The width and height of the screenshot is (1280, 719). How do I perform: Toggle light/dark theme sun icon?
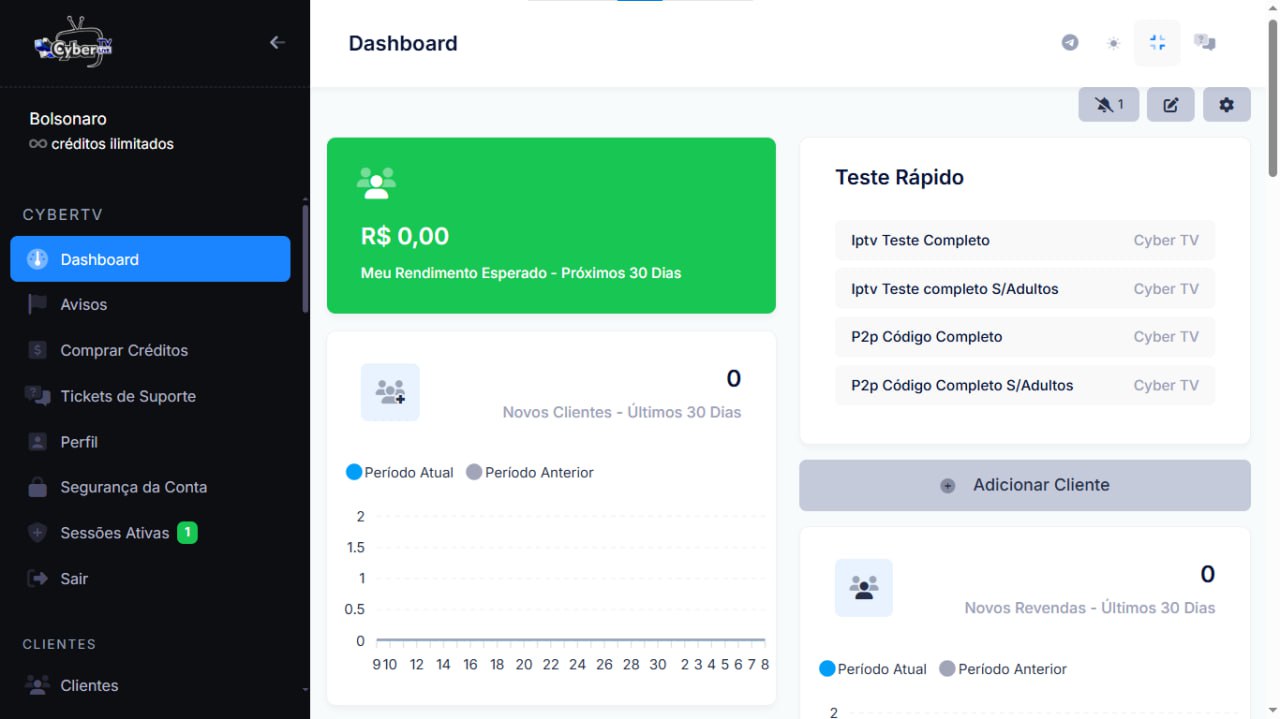click(1113, 43)
